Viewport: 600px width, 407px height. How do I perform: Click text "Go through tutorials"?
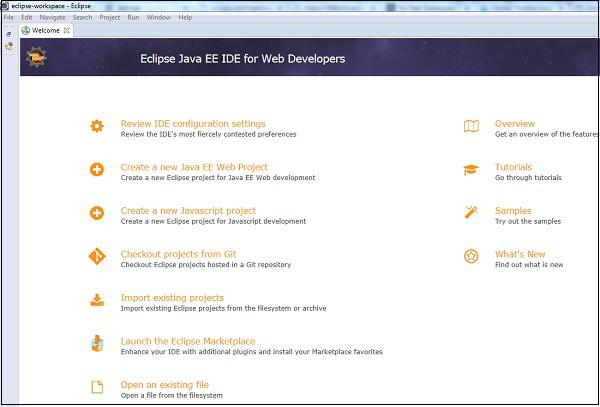[528, 178]
